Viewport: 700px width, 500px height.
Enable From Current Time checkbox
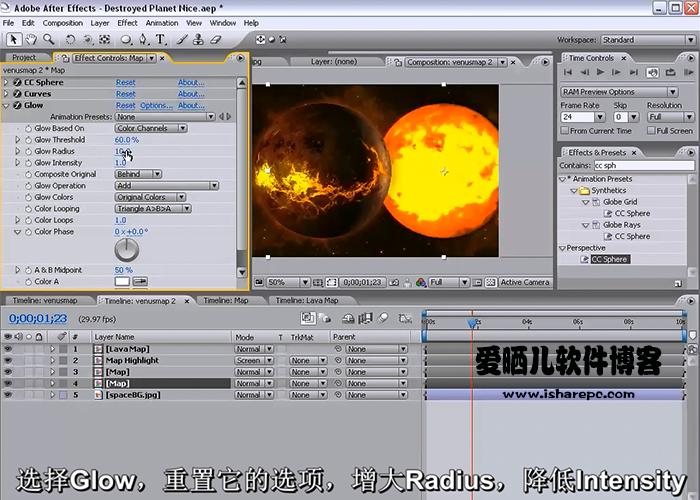[x=565, y=130]
